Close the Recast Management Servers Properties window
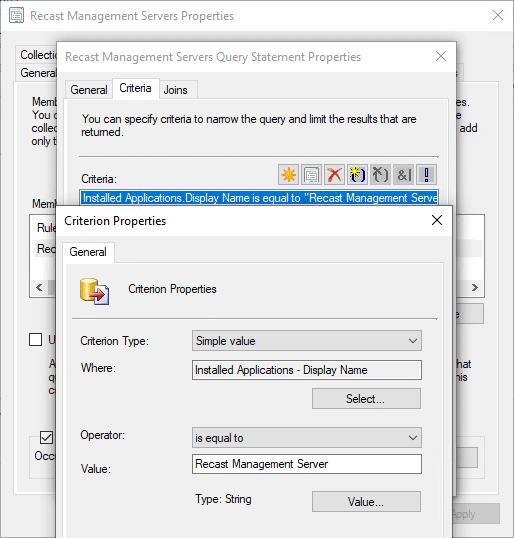Viewport: 514px width, 538px height. coord(498,15)
